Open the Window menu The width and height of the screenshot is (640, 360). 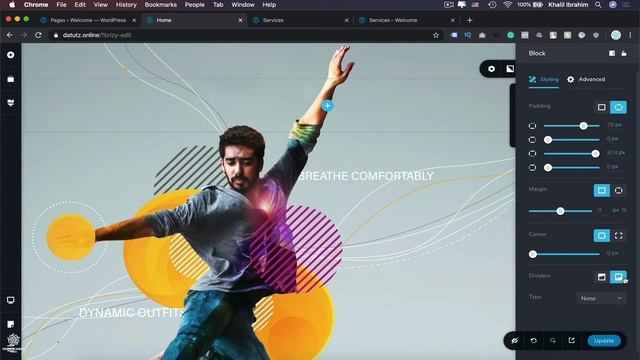[x=243, y=5]
